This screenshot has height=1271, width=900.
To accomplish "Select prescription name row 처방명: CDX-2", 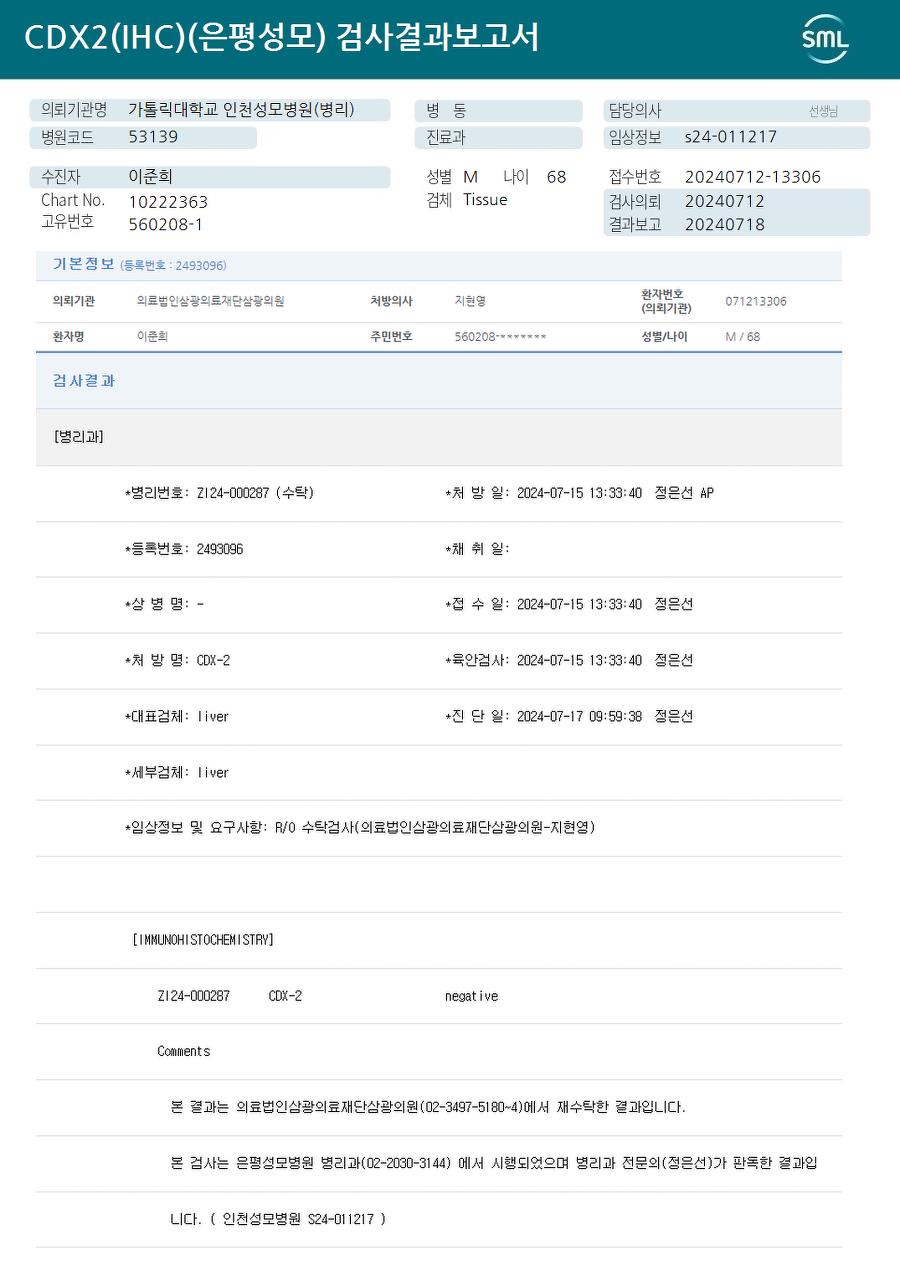I will point(177,661).
